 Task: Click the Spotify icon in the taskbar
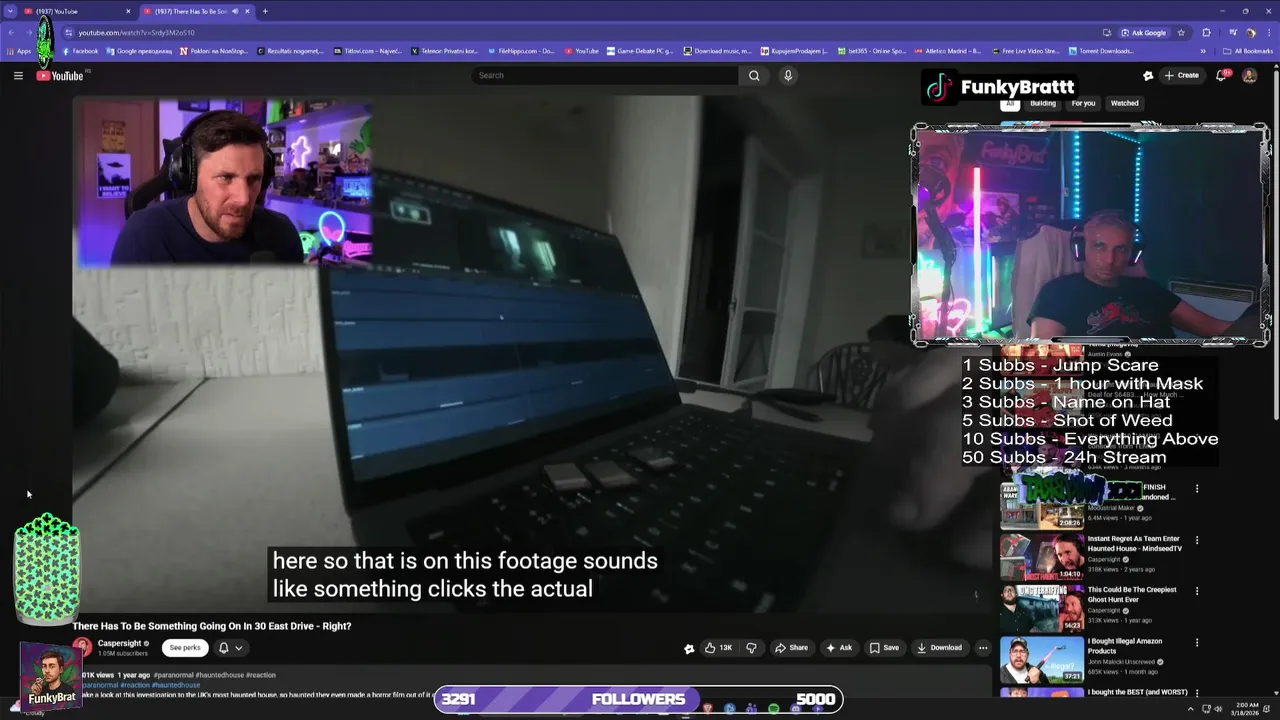coord(774,709)
